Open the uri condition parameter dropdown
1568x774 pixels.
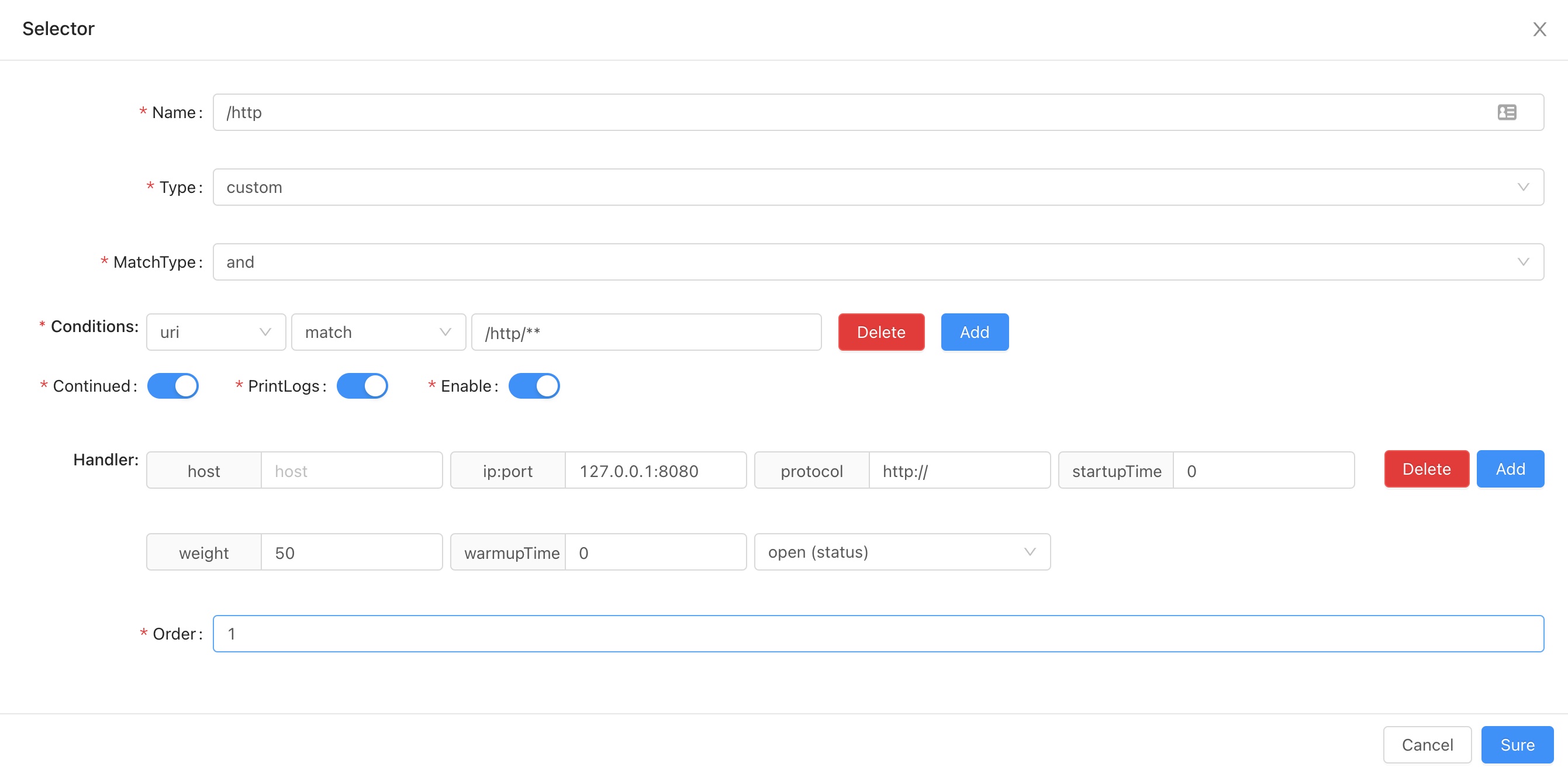216,332
